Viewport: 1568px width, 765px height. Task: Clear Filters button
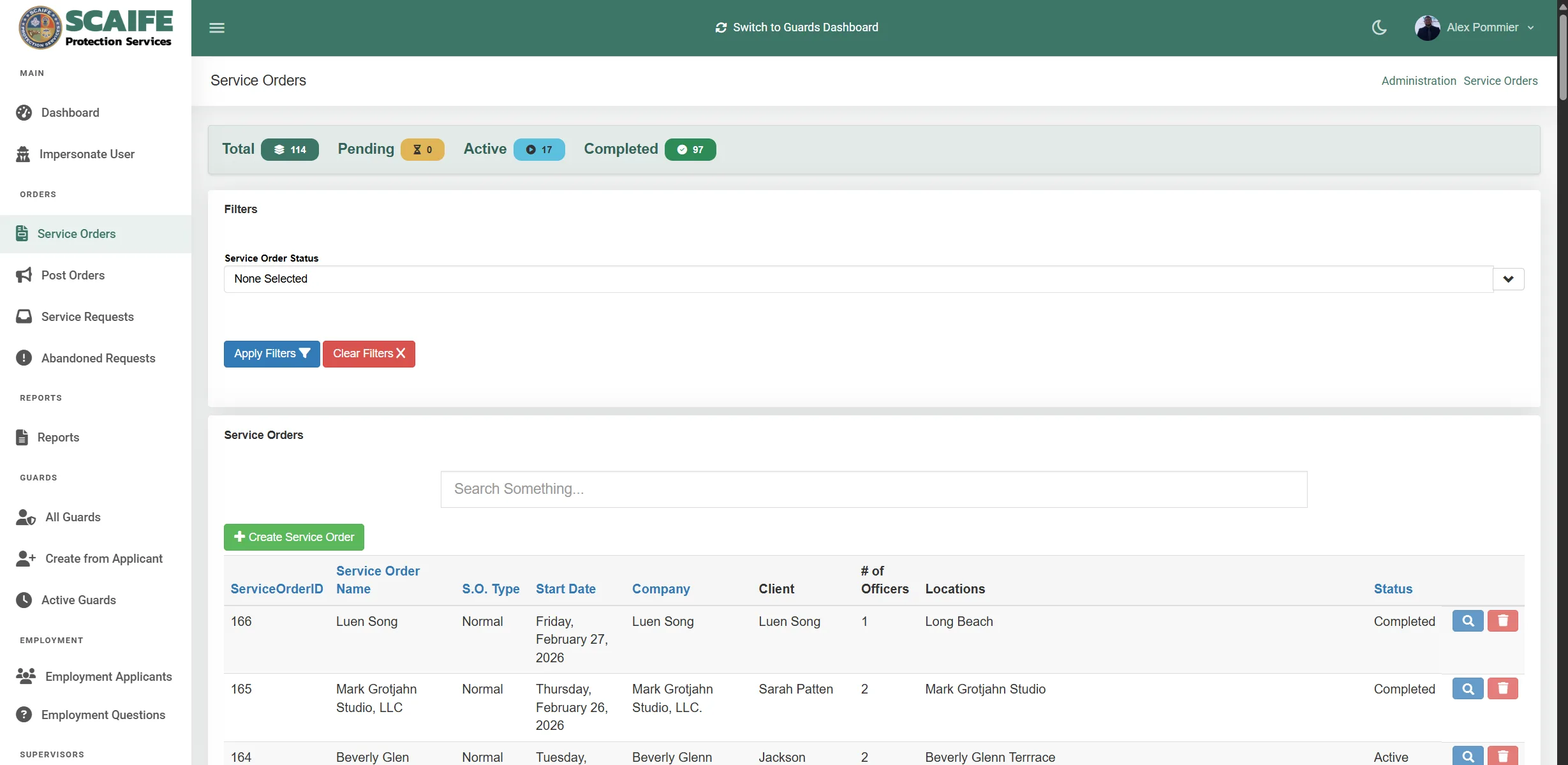point(369,354)
